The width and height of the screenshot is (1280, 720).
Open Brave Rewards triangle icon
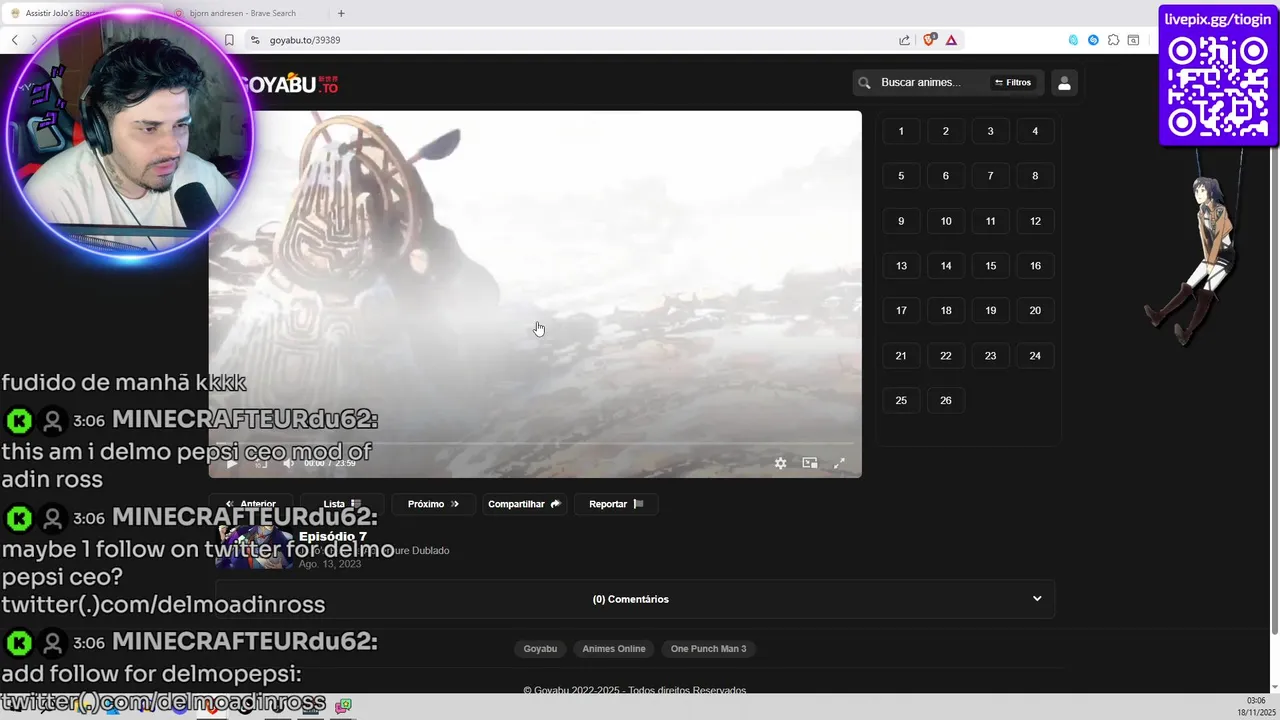click(x=951, y=40)
